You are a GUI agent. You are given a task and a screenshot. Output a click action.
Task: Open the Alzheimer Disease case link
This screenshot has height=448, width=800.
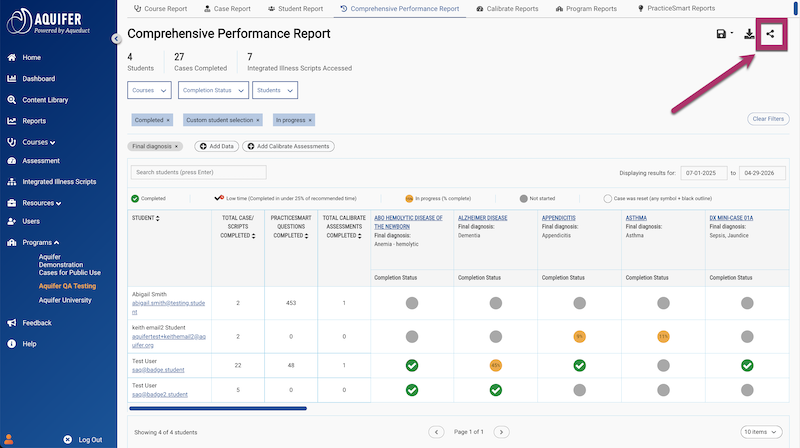pyautogui.click(x=483, y=218)
